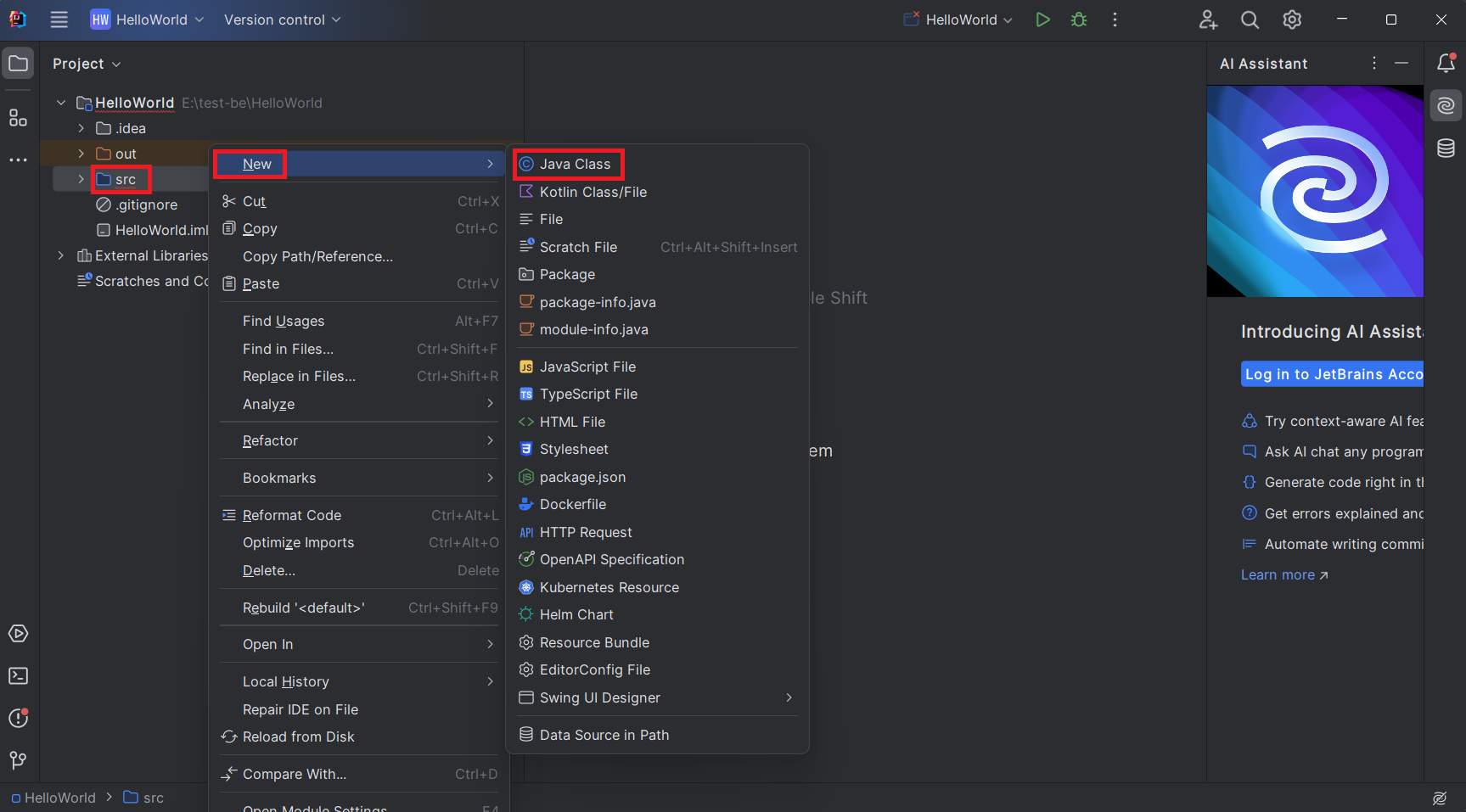Screen dimensions: 1466x812
Task: Create a new JavaScript File
Action: 657,367
